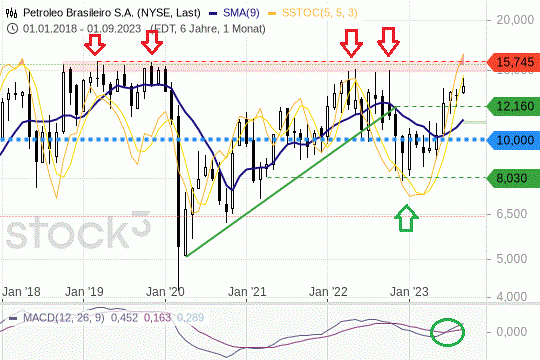The height and width of the screenshot is (360, 540).
Task: Click the second red down arrow before Jan '20
Action: tap(152, 42)
